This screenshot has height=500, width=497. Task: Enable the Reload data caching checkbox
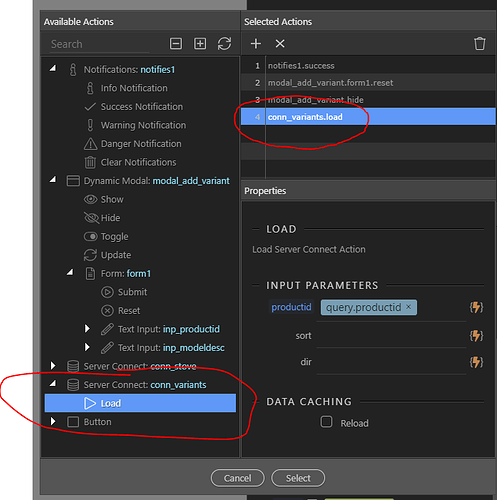(326, 422)
